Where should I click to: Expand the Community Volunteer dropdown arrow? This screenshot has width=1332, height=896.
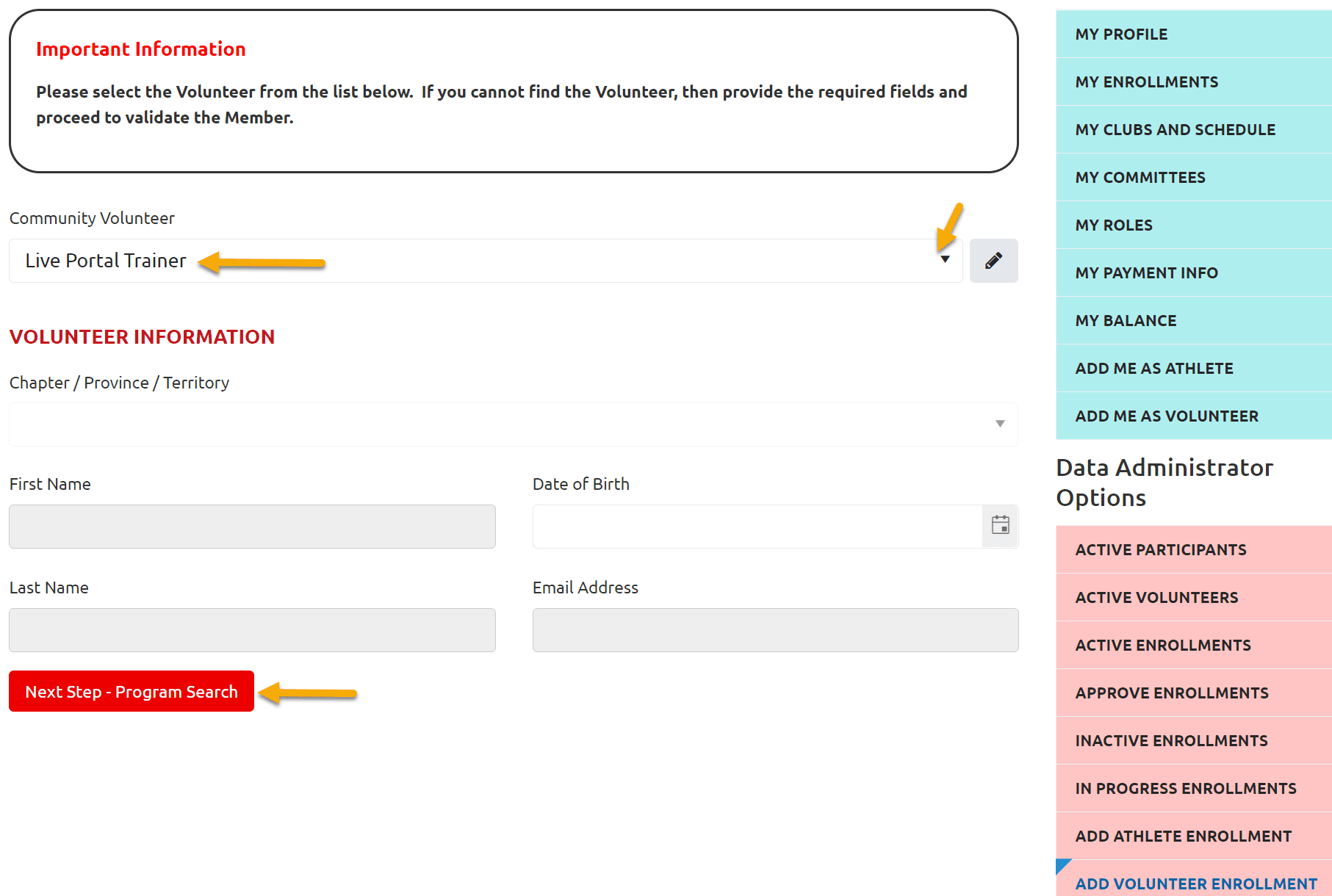(x=945, y=259)
